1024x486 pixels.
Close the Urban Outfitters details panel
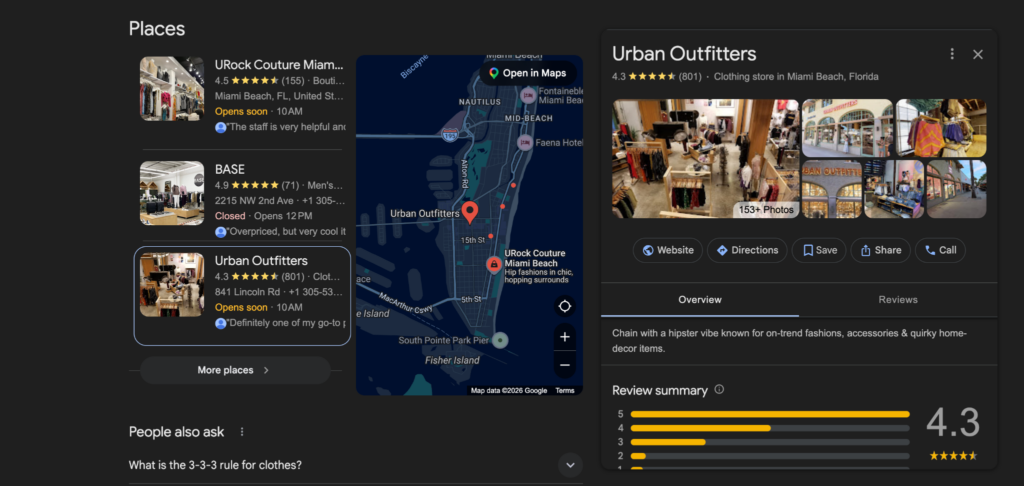pyautogui.click(x=978, y=54)
